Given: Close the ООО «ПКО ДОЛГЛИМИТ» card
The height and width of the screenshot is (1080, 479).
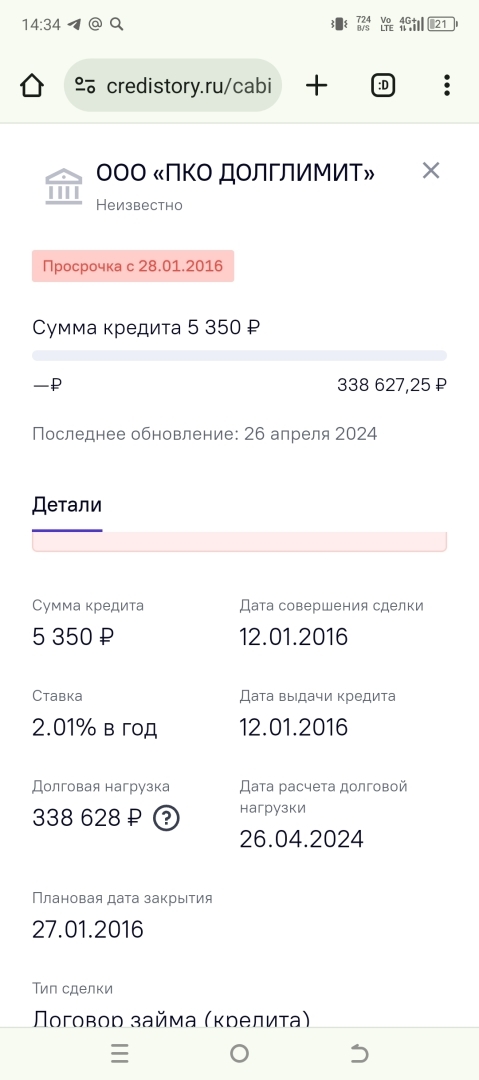Looking at the screenshot, I should (x=431, y=170).
